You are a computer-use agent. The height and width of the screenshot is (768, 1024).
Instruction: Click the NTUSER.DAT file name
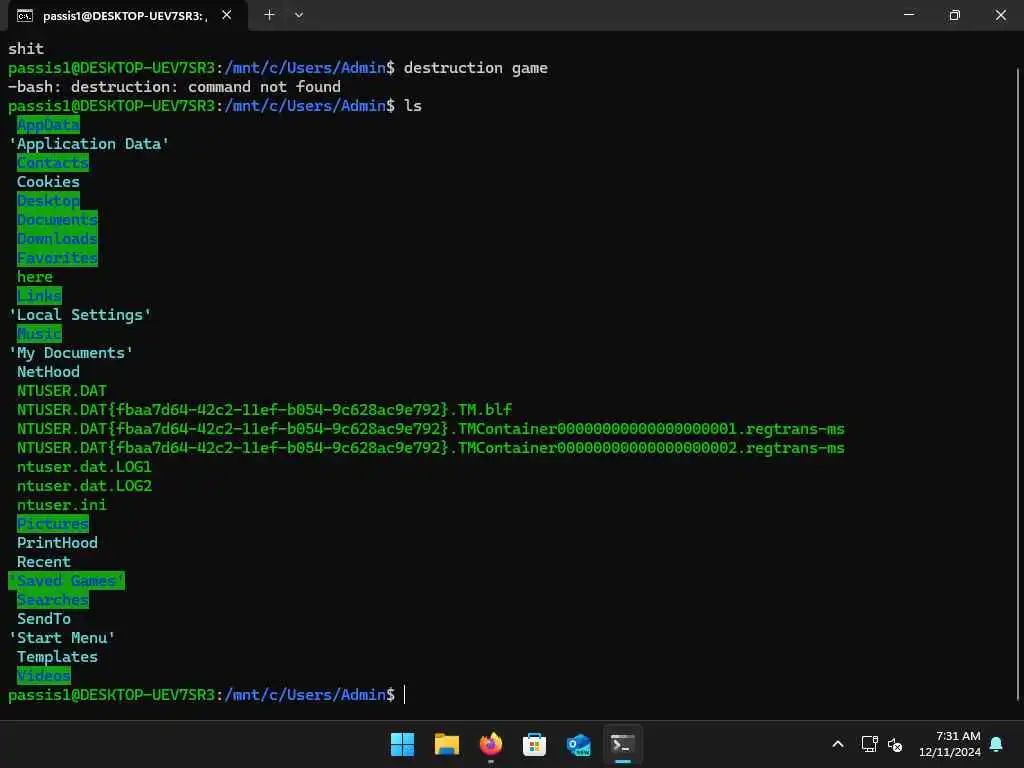tap(61, 391)
